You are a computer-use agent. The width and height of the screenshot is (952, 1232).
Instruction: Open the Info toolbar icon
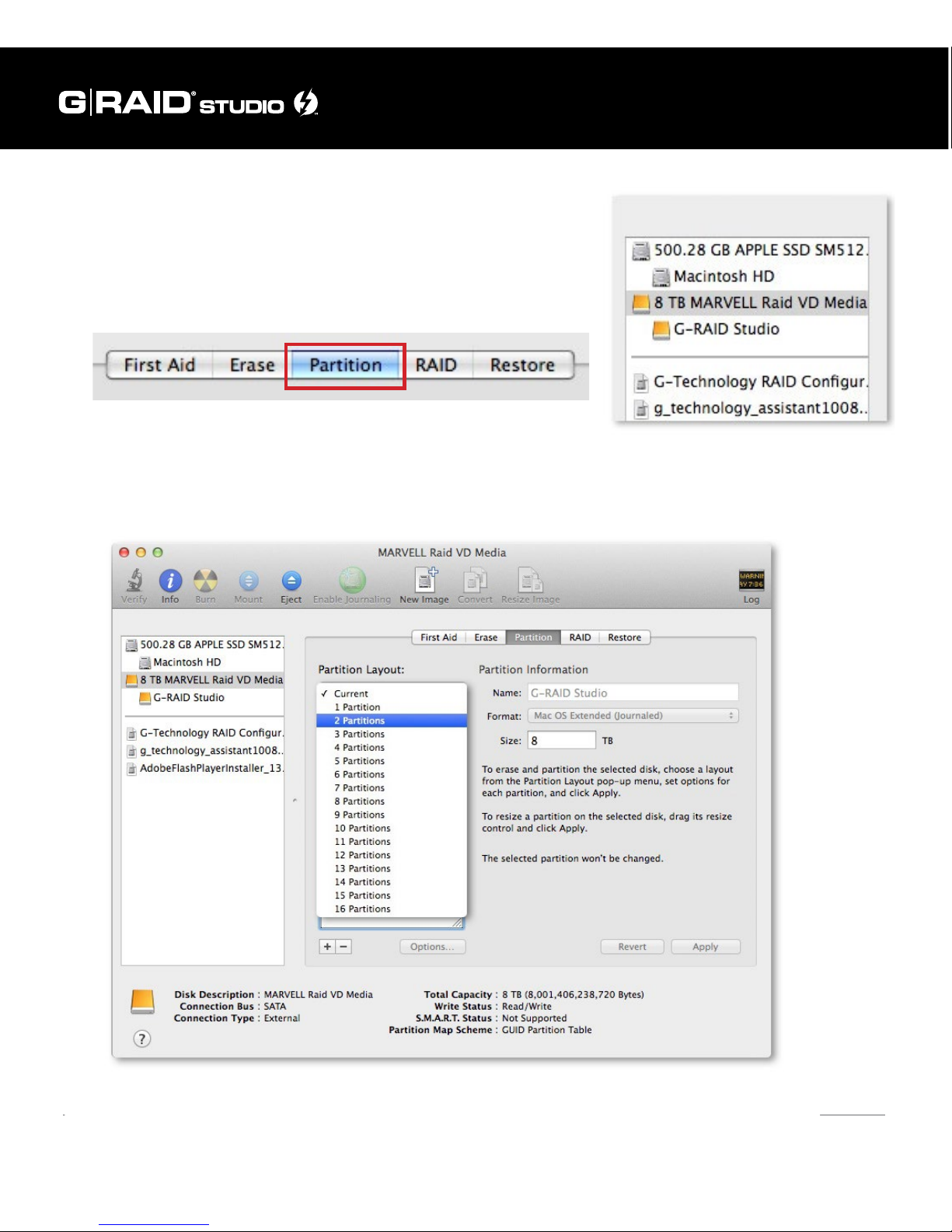pyautogui.click(x=170, y=581)
